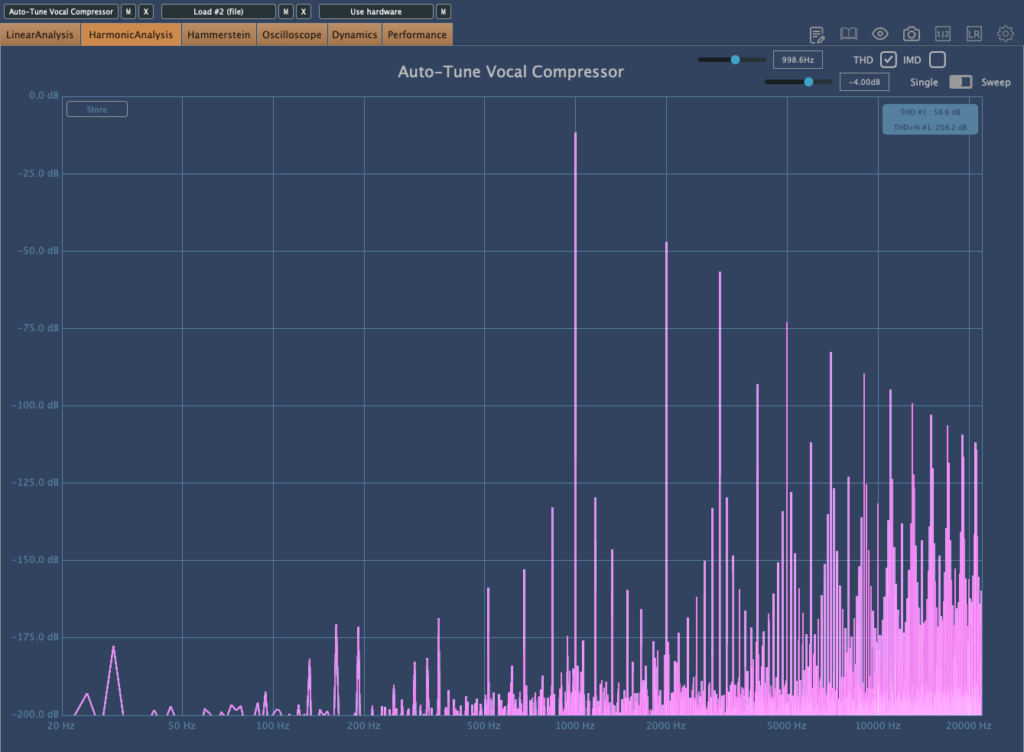Click the -75.0 dB axis label
The height and width of the screenshot is (752, 1024).
coord(38,328)
